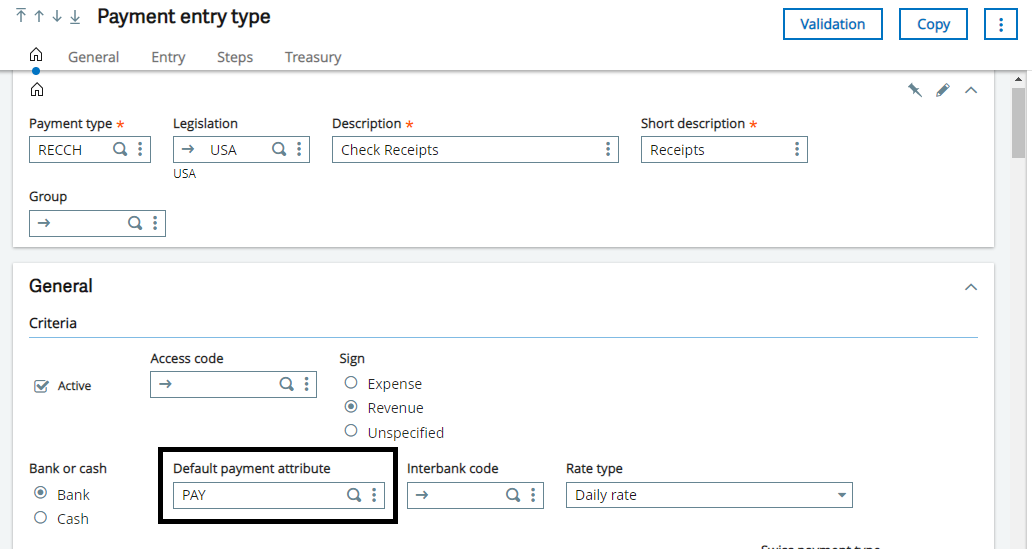The width and height of the screenshot is (1032, 549).
Task: Collapse the General section chevron
Action: coord(971,287)
